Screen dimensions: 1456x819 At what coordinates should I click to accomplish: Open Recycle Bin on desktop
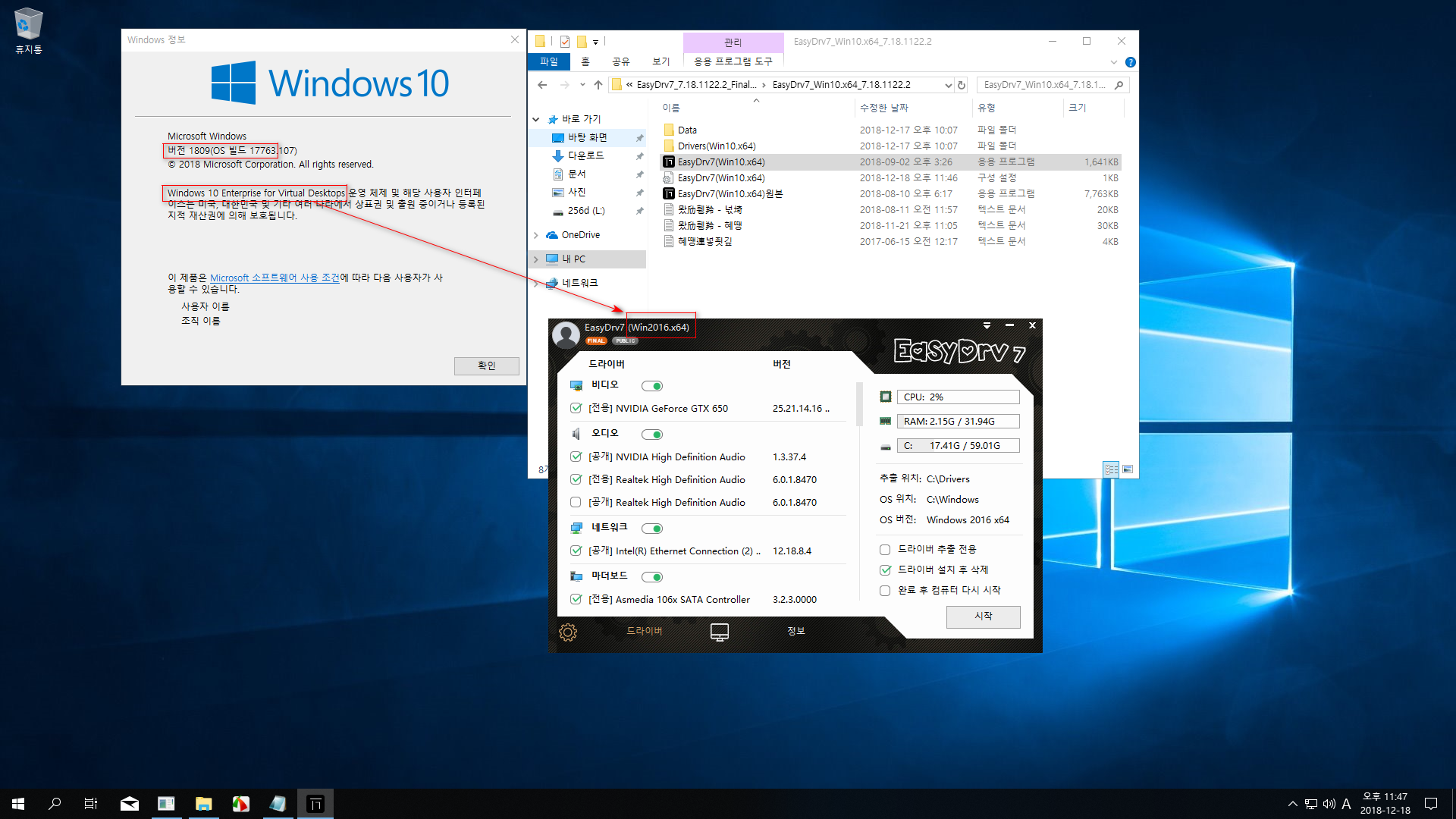pyautogui.click(x=29, y=31)
